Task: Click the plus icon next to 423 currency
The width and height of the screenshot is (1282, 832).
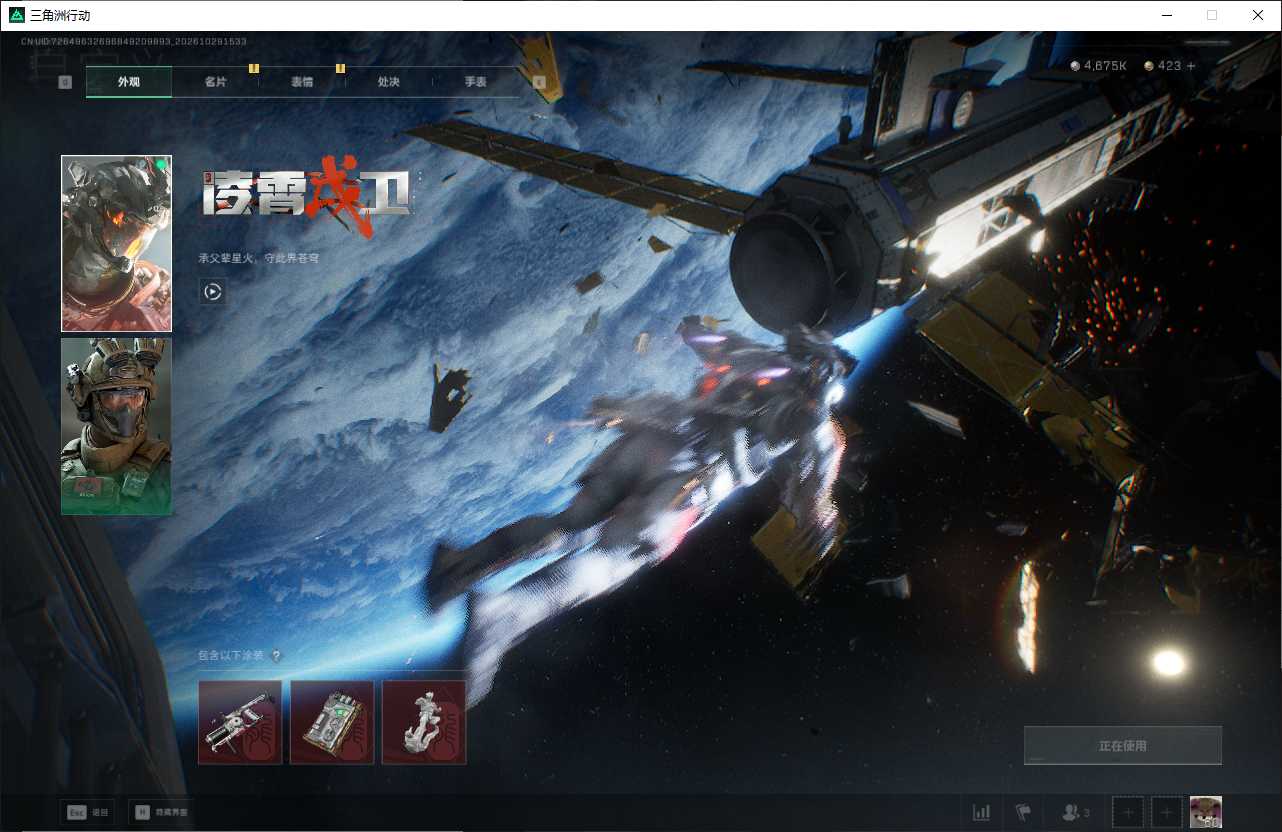Action: [1190, 66]
